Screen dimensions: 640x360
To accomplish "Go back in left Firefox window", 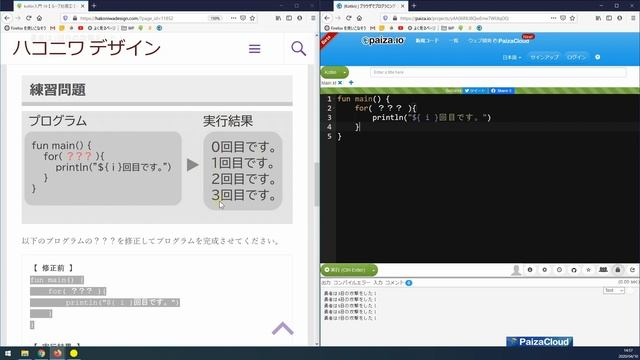I will (x=7, y=18).
